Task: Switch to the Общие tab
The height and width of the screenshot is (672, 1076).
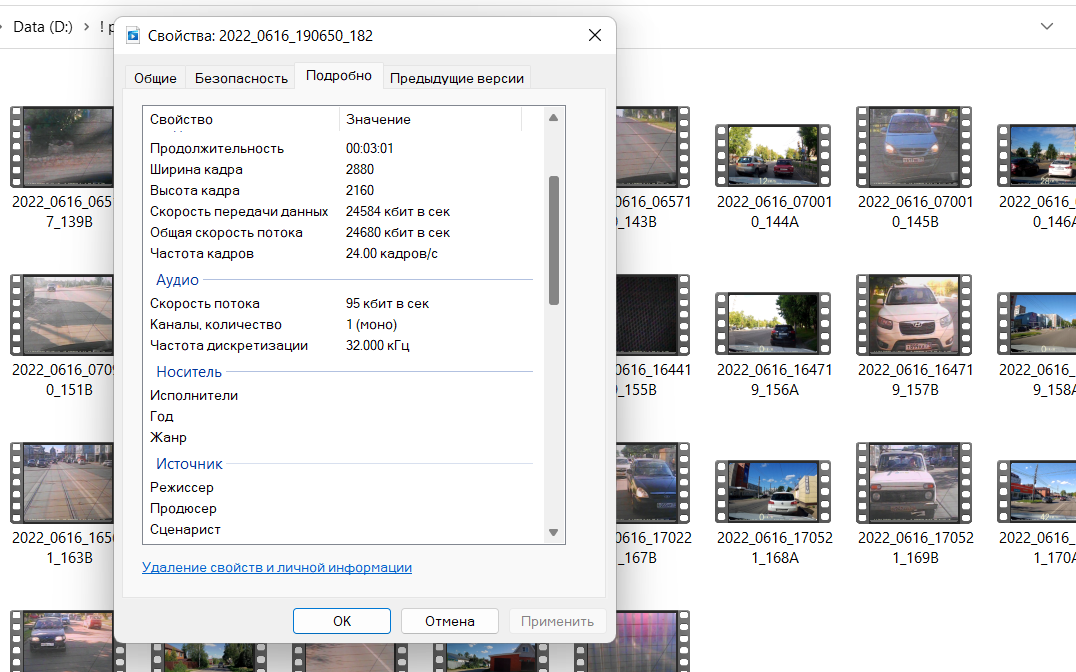Action: point(155,78)
